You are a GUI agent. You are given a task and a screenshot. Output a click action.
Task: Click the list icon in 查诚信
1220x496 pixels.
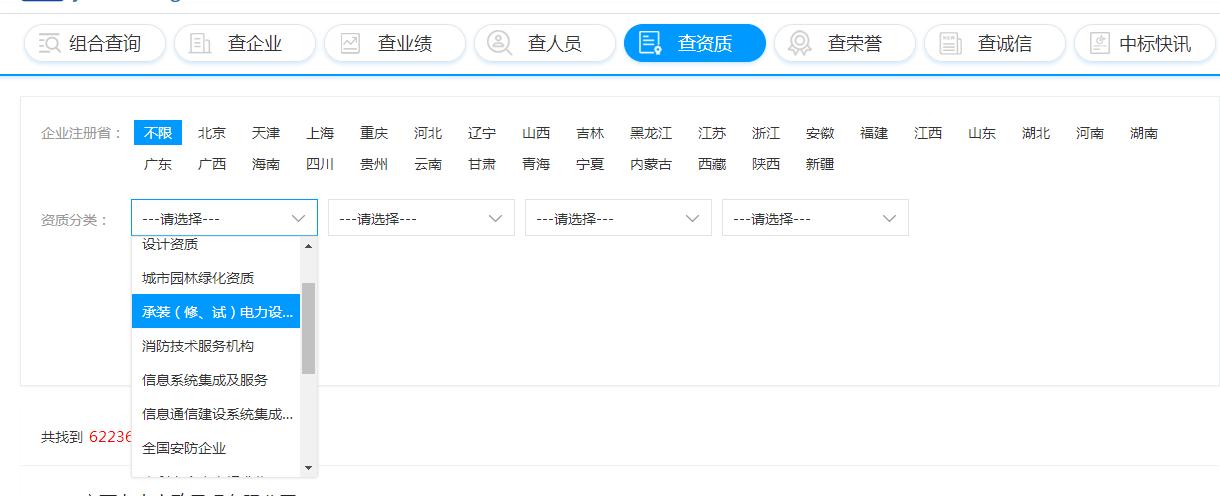(950, 43)
